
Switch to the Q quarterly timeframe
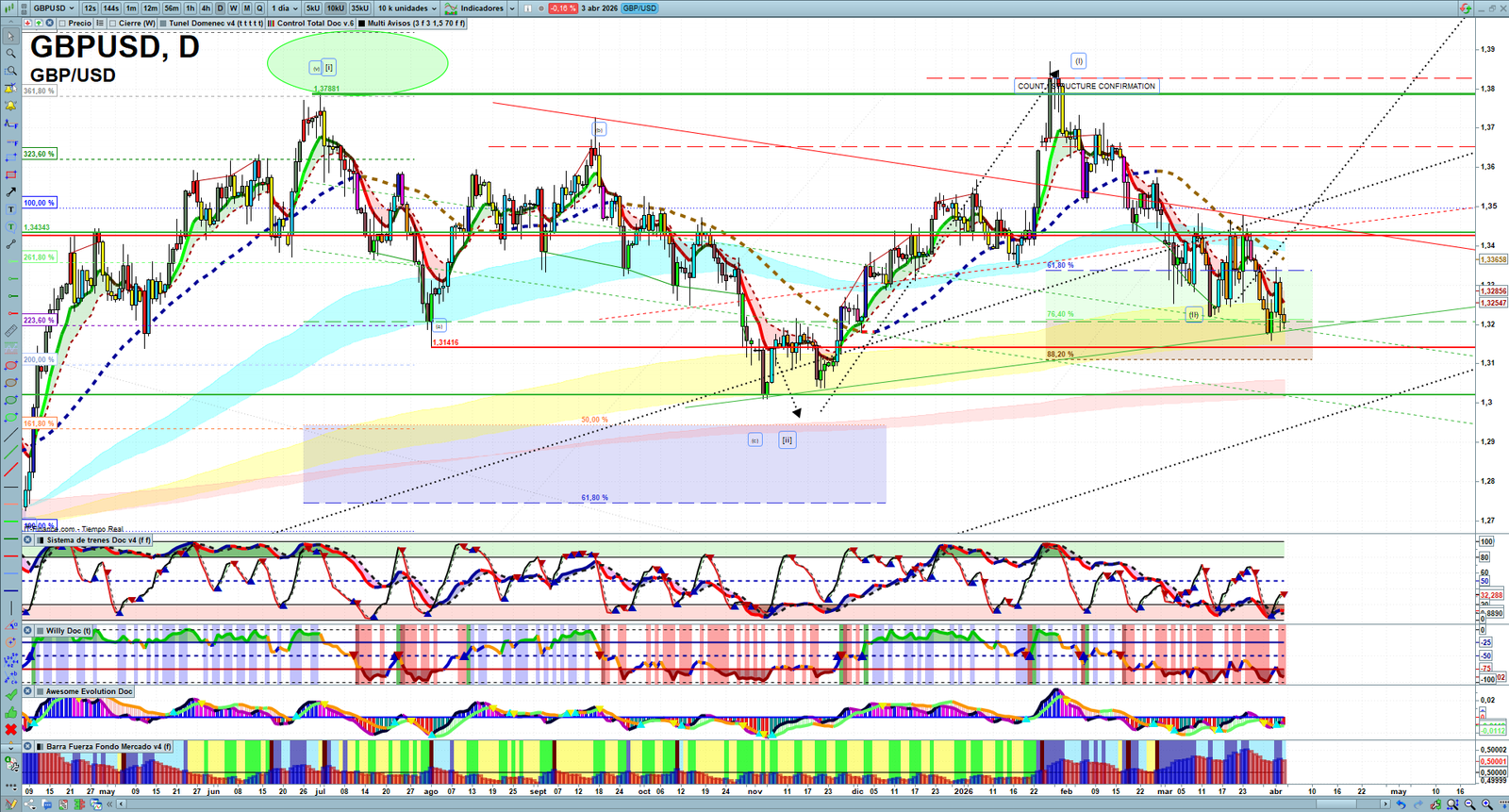[x=260, y=8]
